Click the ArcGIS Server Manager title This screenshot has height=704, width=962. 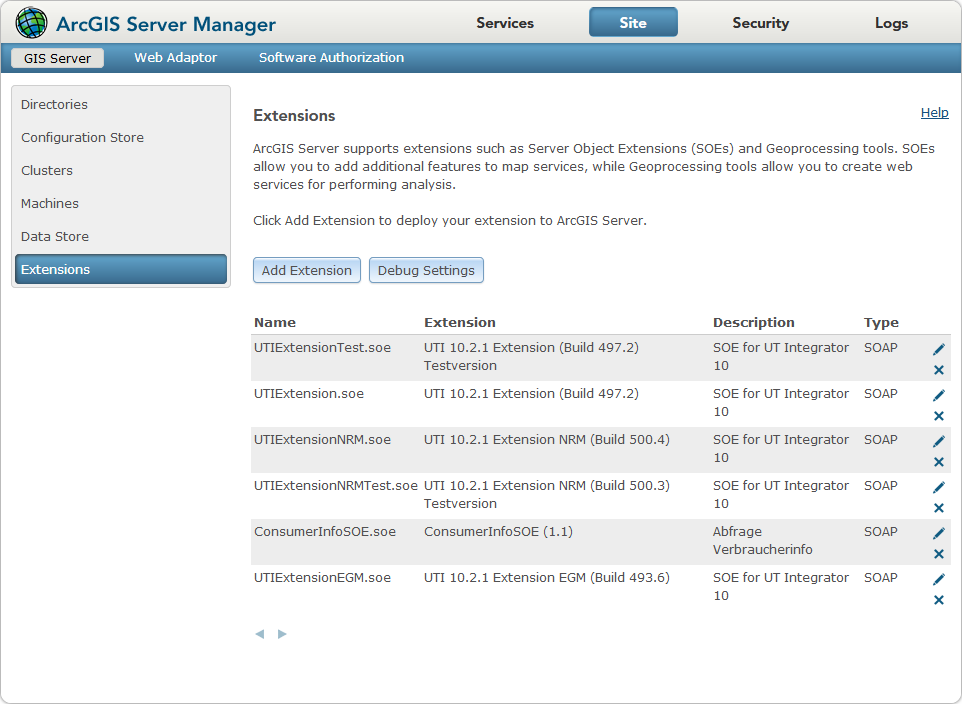(x=166, y=24)
